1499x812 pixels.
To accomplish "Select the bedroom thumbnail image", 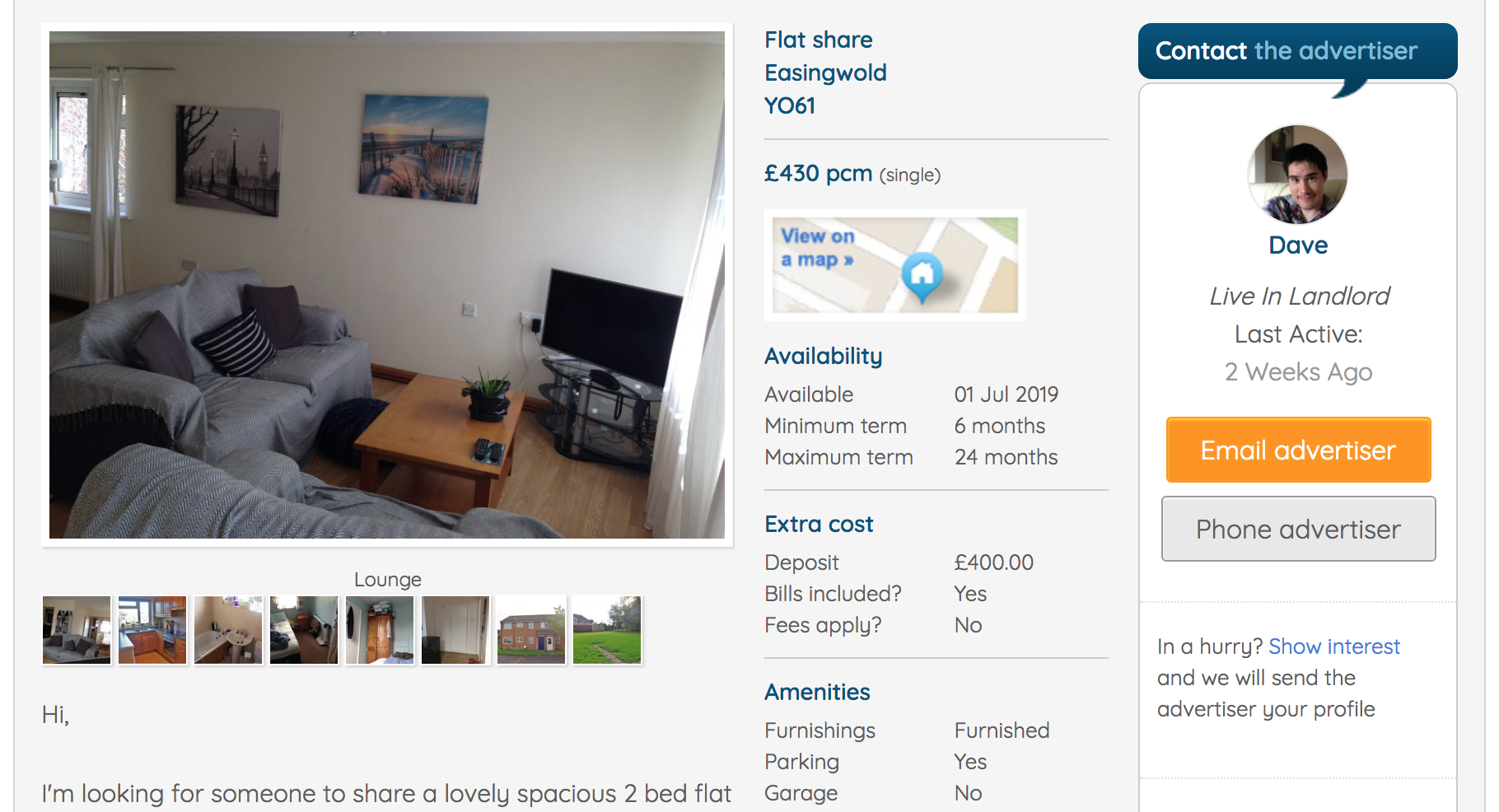I will point(304,630).
